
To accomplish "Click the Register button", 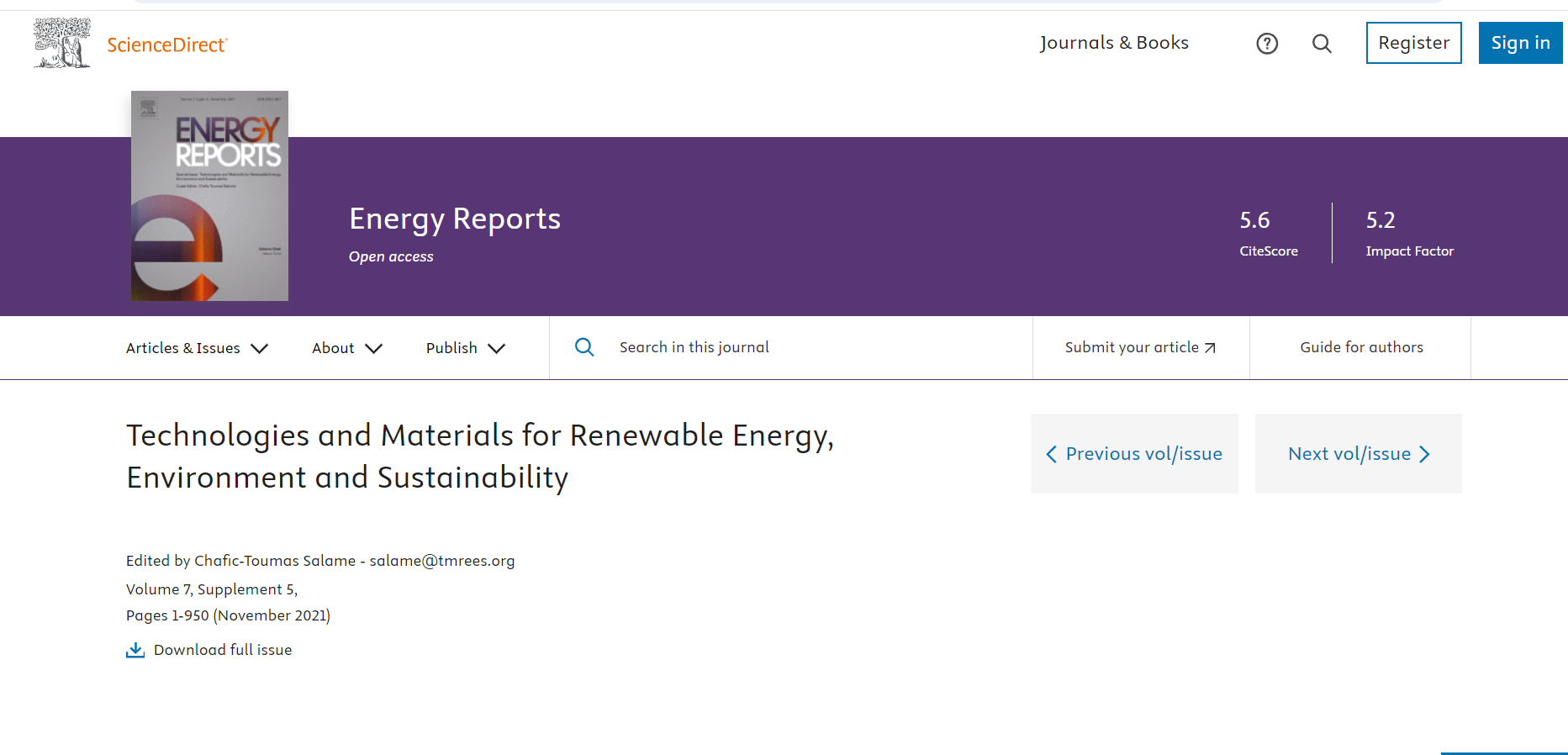I will click(x=1414, y=43).
